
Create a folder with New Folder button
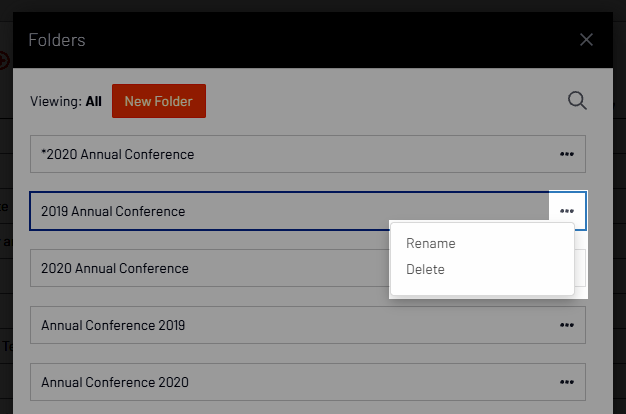pyautogui.click(x=159, y=101)
